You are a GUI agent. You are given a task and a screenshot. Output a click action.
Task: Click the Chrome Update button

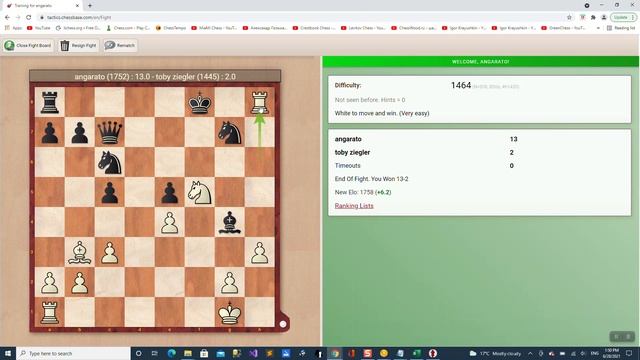point(623,18)
